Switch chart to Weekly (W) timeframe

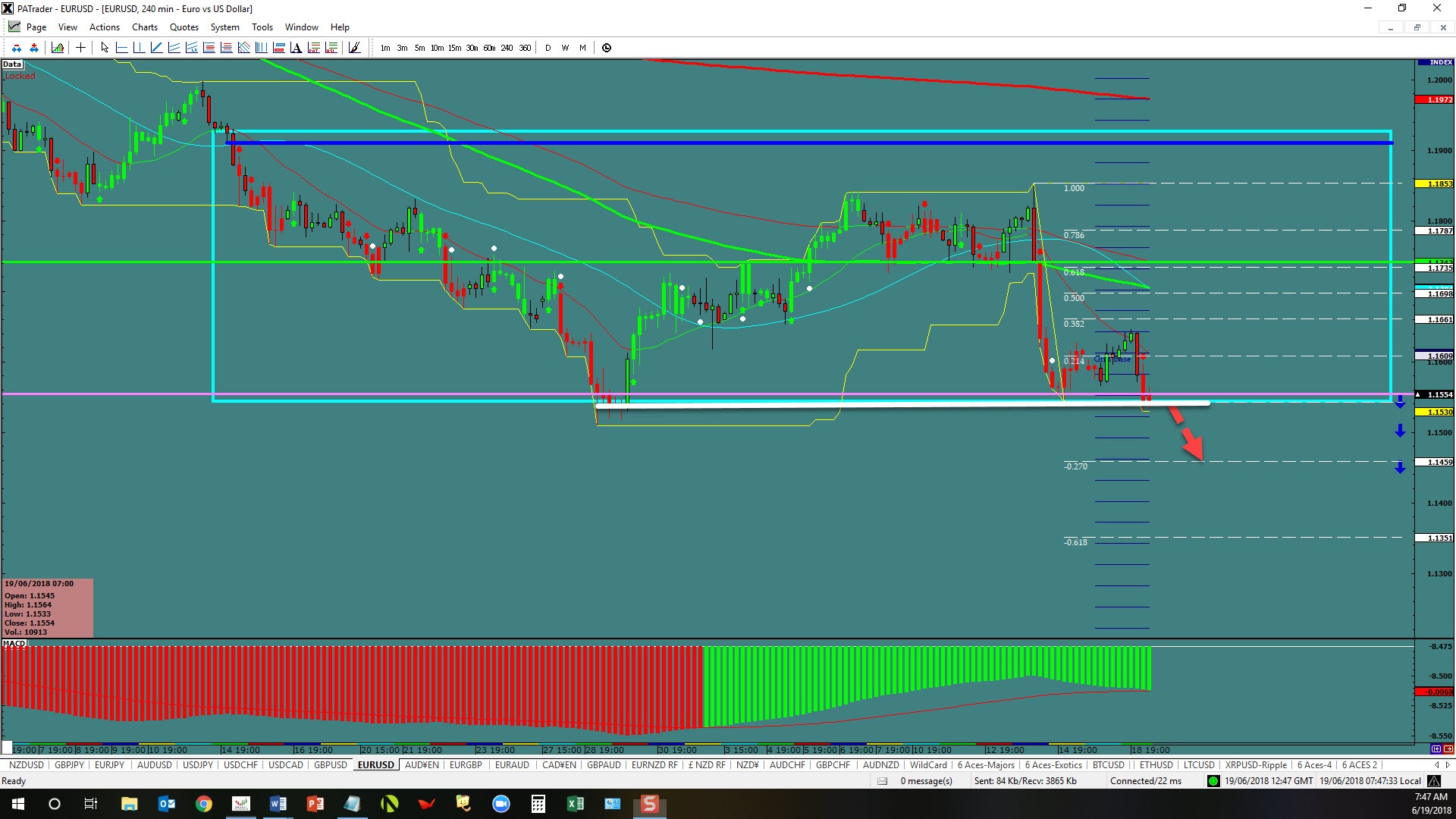565,48
